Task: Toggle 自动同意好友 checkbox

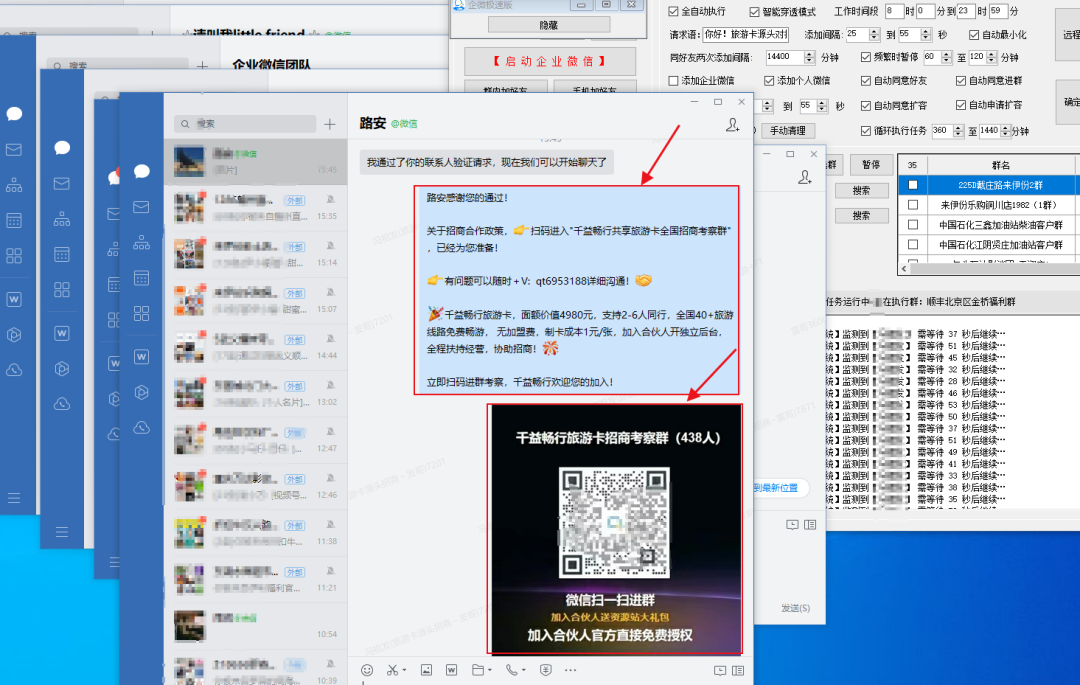Action: (x=866, y=81)
